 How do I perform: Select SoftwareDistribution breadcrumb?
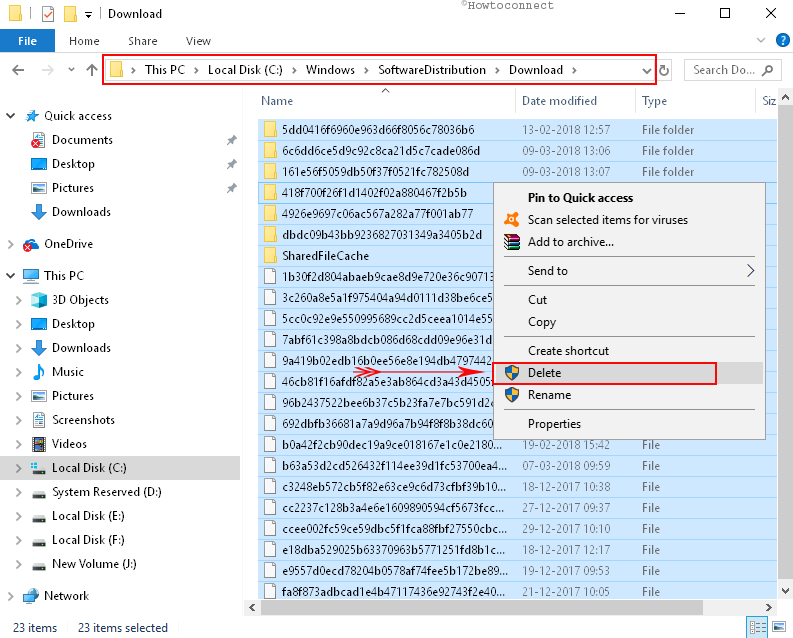click(432, 70)
